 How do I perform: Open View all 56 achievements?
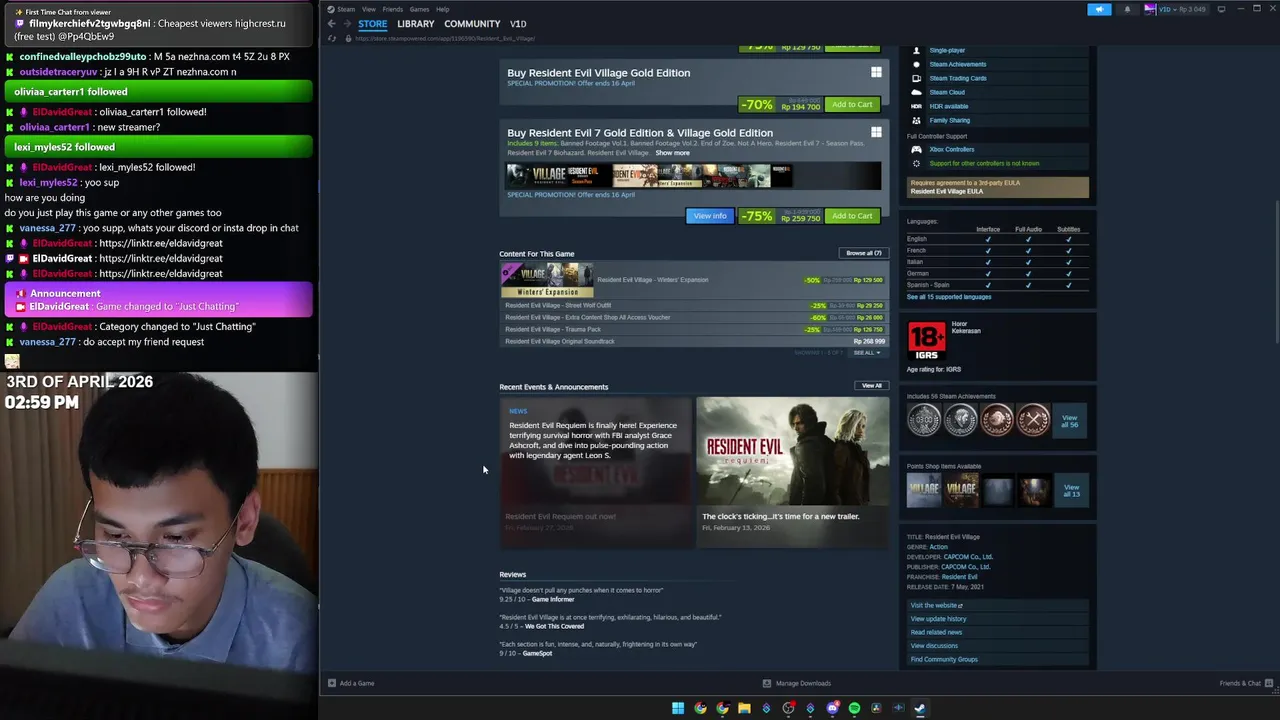pos(1070,420)
